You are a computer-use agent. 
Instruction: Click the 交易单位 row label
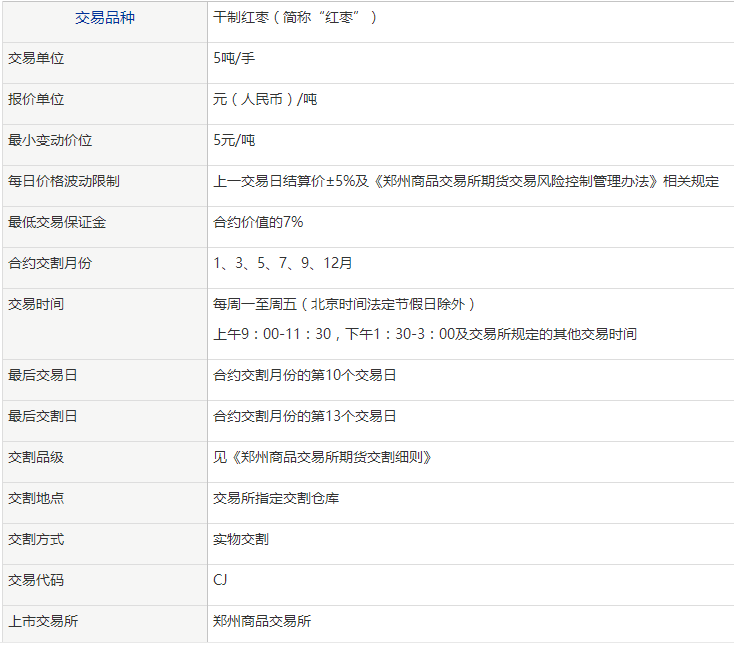point(36,58)
